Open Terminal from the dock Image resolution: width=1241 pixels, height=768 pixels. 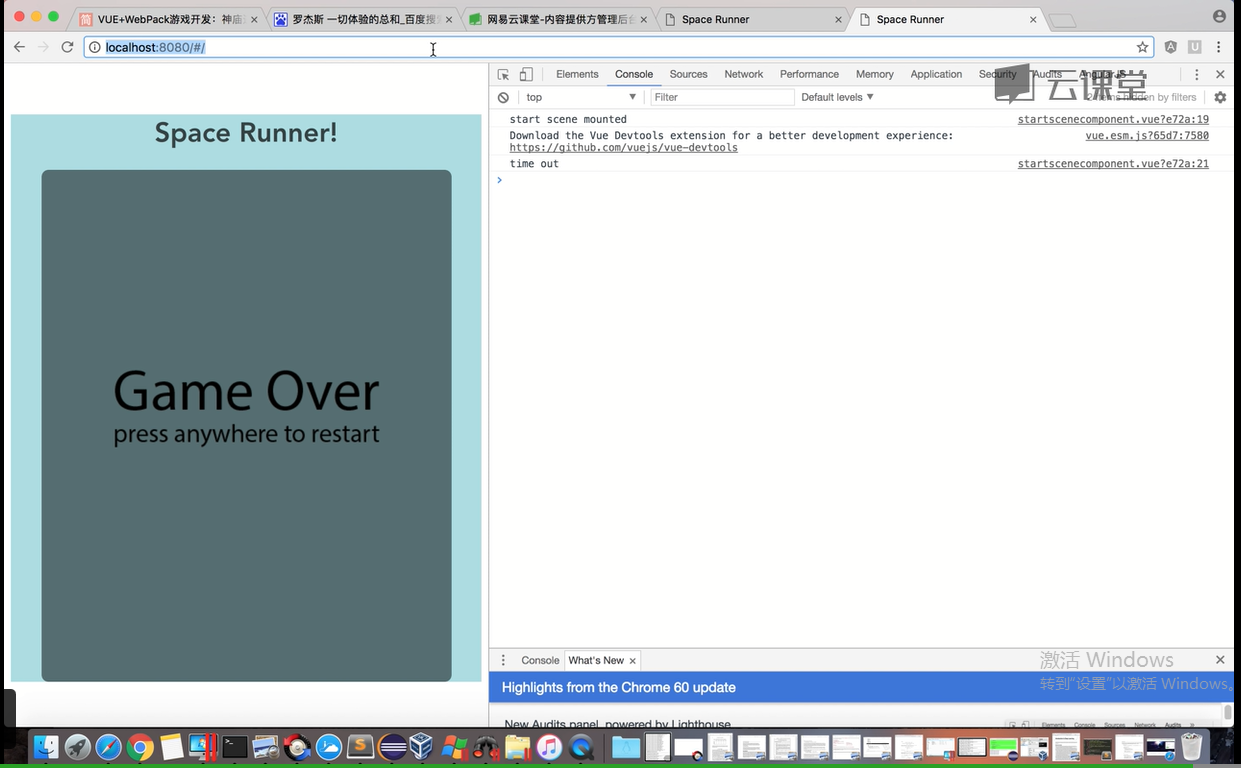click(235, 746)
